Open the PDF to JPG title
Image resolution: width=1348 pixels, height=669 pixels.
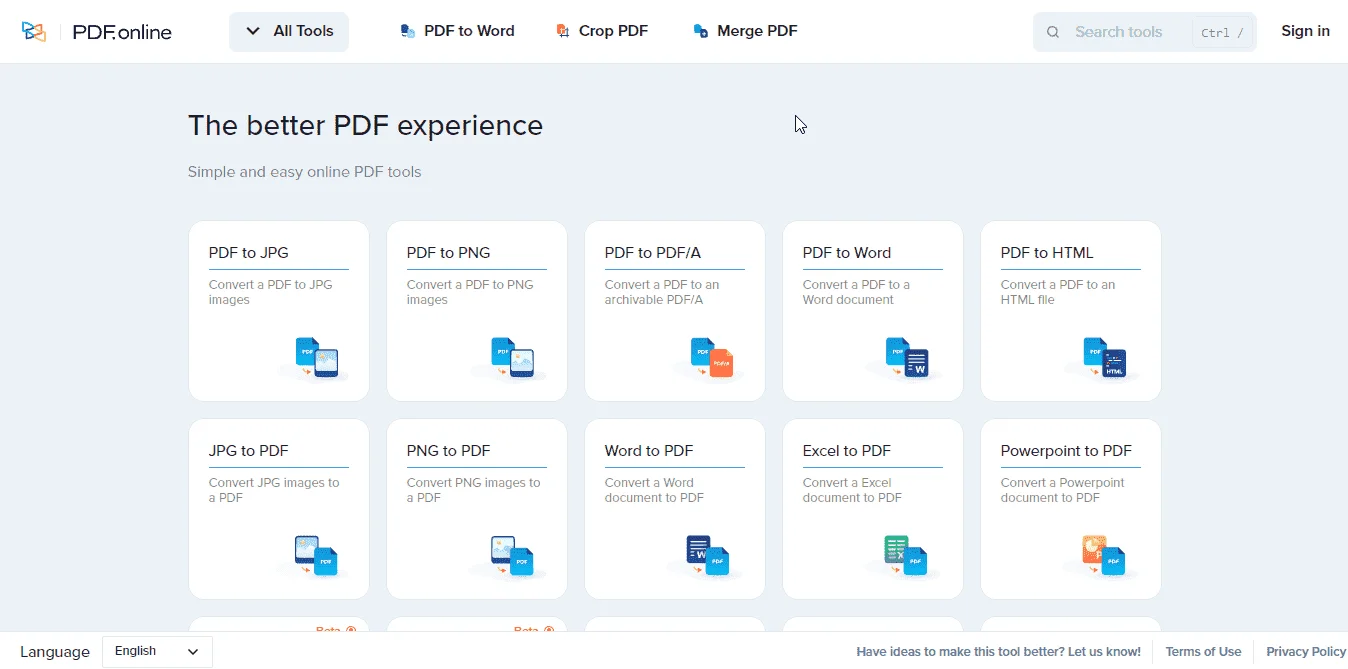tap(248, 253)
